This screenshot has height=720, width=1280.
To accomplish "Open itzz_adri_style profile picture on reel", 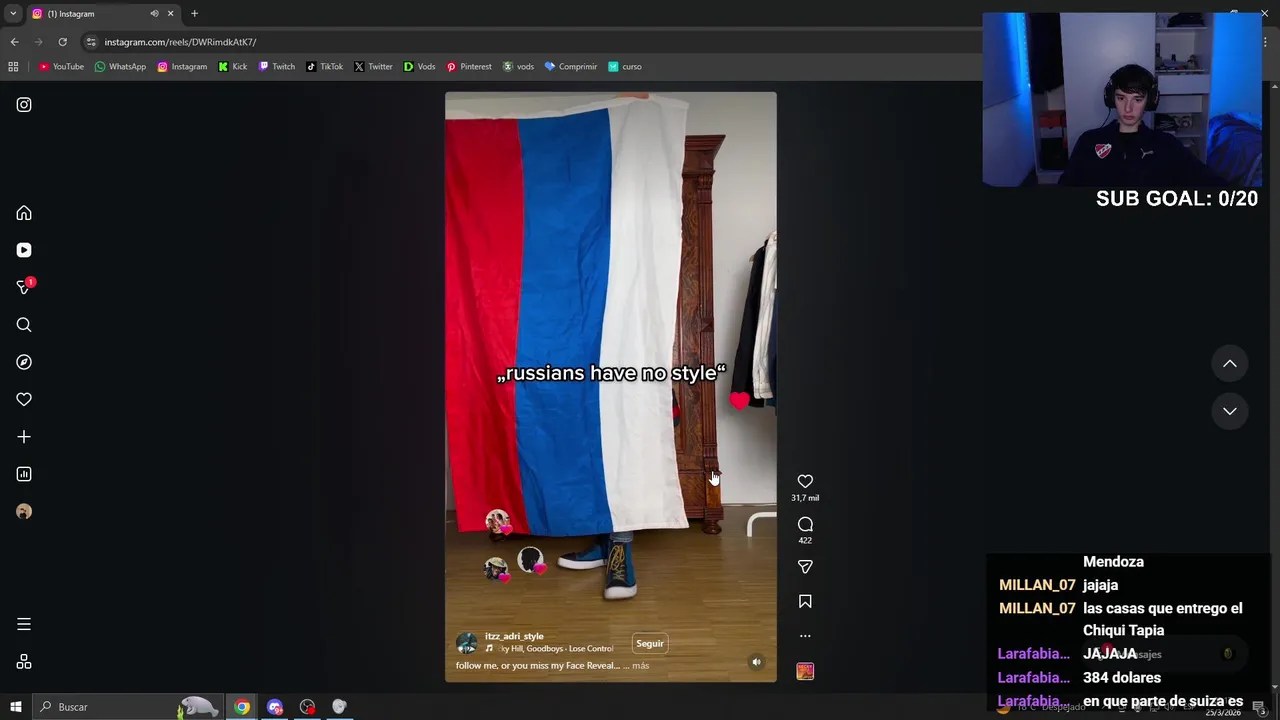I will click(467, 643).
